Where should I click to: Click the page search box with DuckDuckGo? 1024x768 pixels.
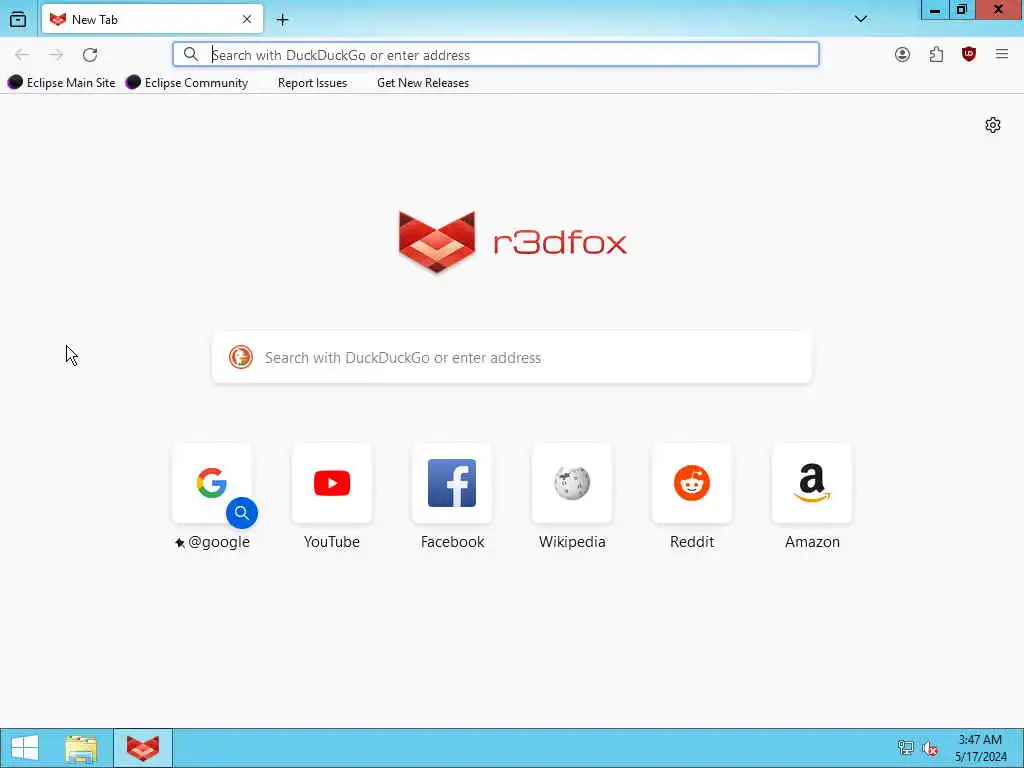pyautogui.click(x=511, y=357)
